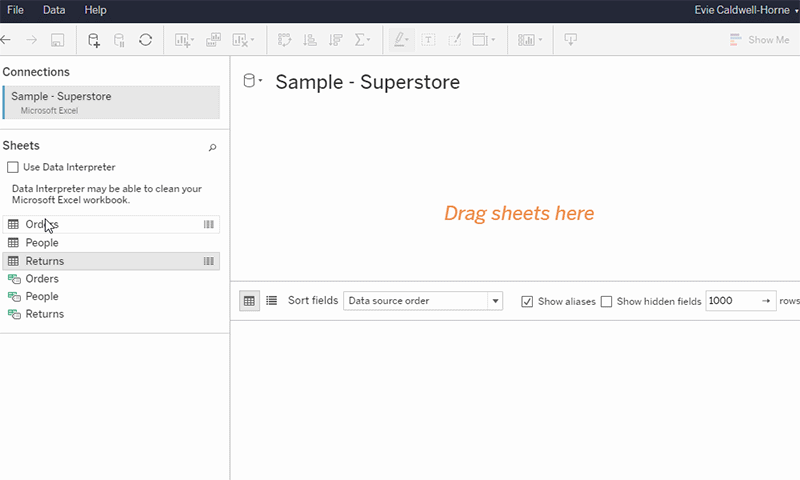Viewport: 800px width, 480px height.
Task: Open the Highlight dropdown arrow
Action: 407,40
